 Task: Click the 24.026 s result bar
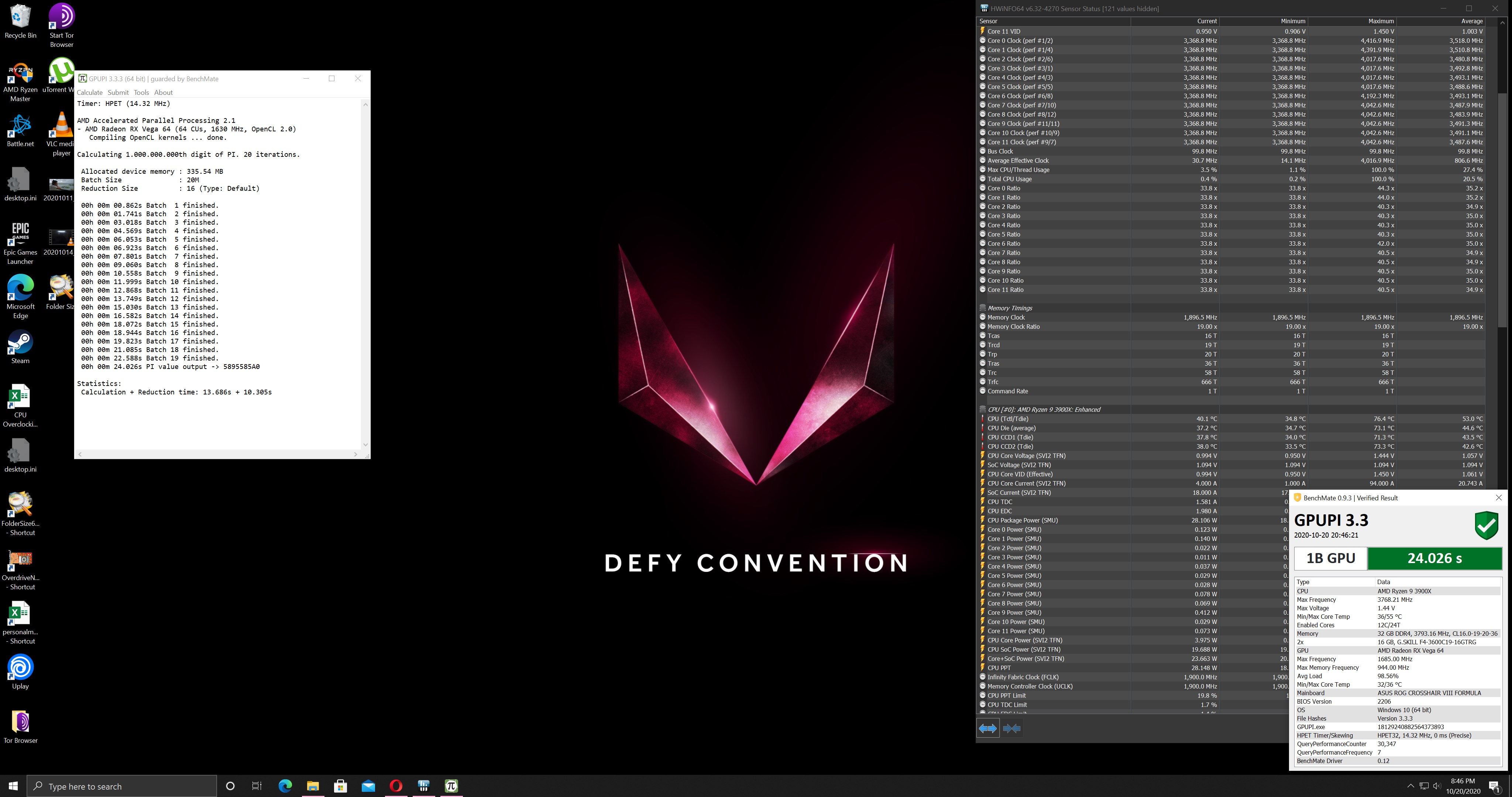1434,558
